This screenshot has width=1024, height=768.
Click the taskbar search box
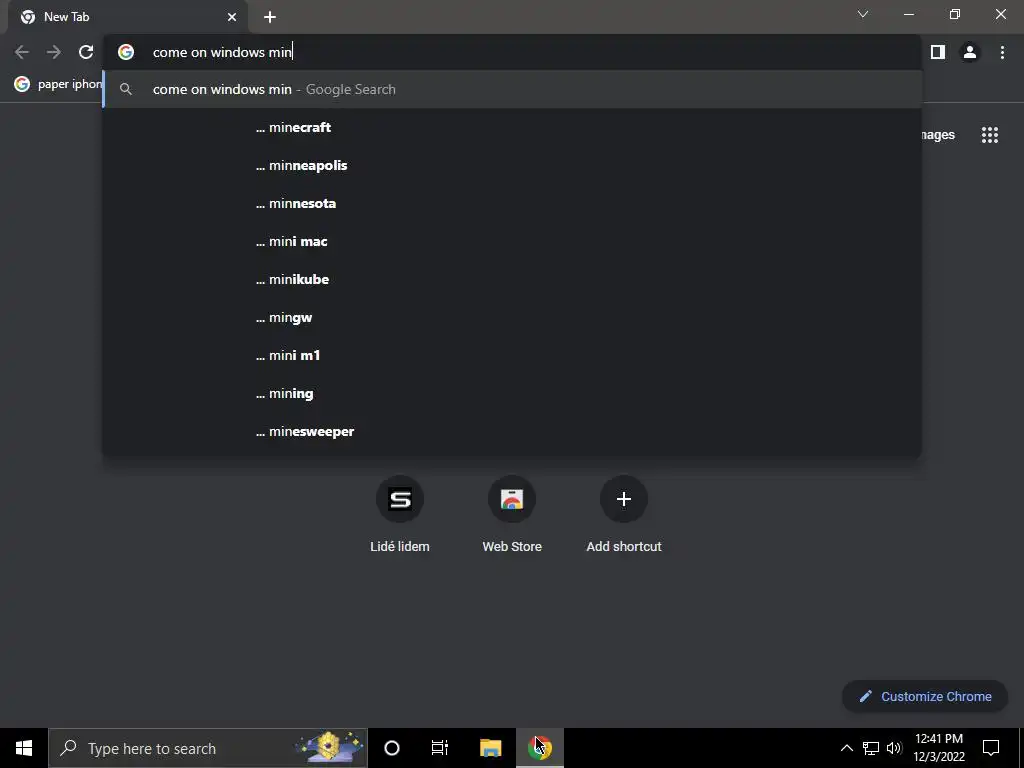pyautogui.click(x=208, y=748)
